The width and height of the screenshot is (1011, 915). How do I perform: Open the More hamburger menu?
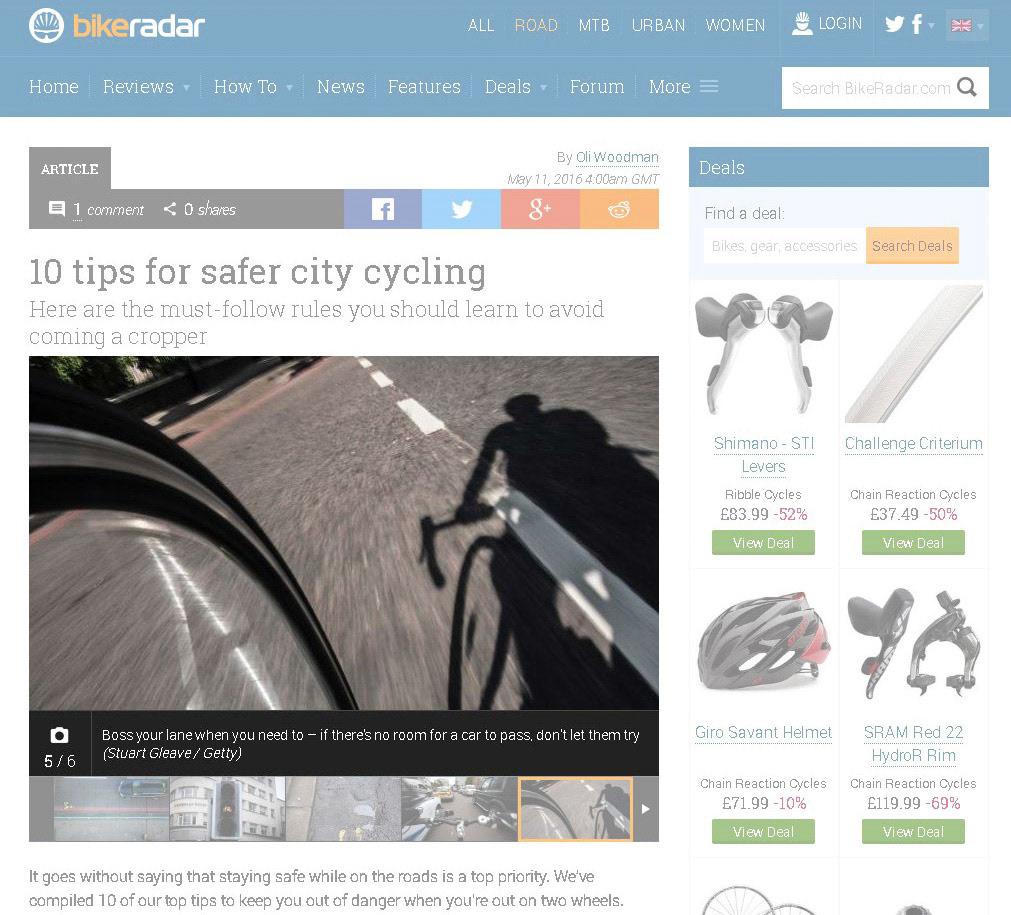[x=683, y=86]
